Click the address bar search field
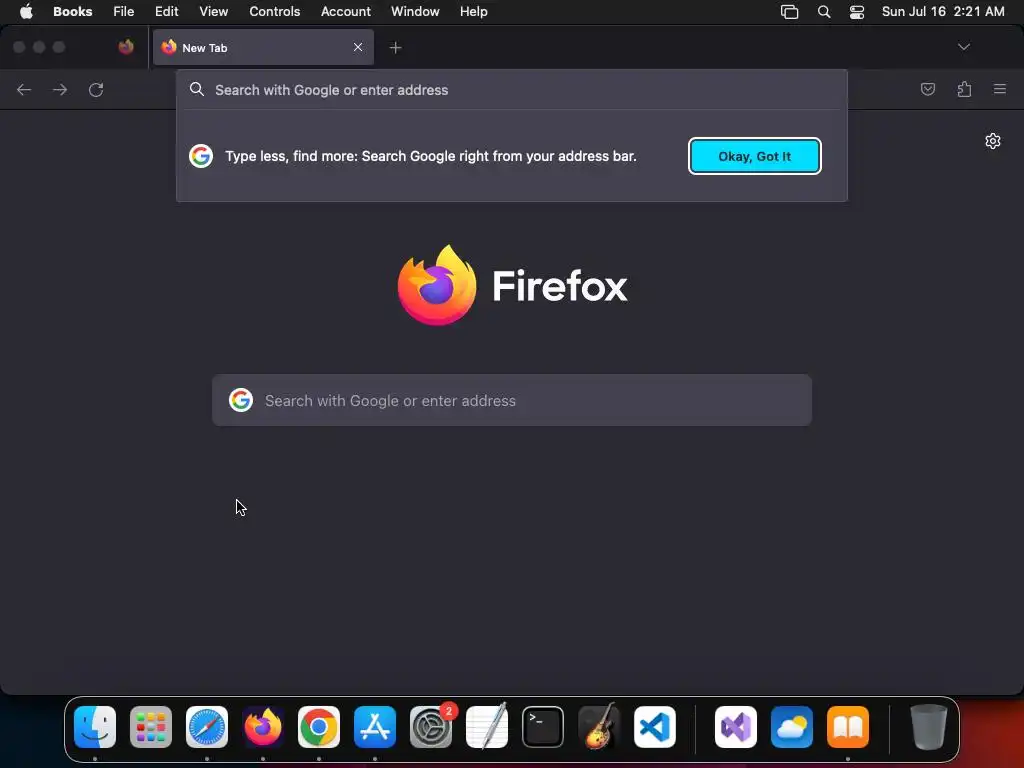The width and height of the screenshot is (1024, 768). point(511,90)
